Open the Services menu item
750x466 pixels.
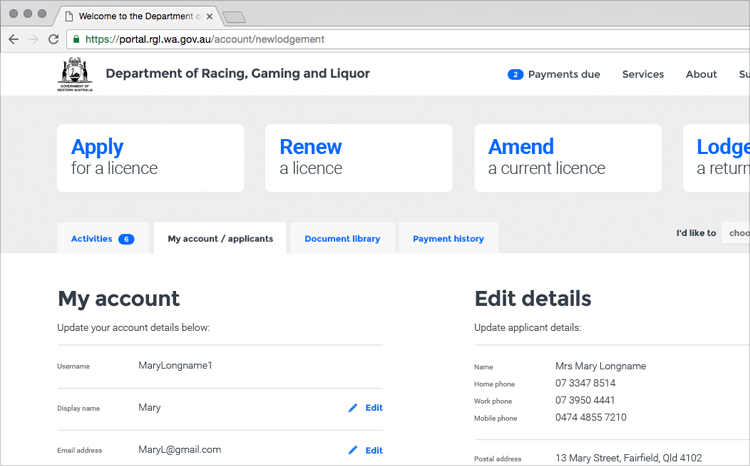pos(642,75)
